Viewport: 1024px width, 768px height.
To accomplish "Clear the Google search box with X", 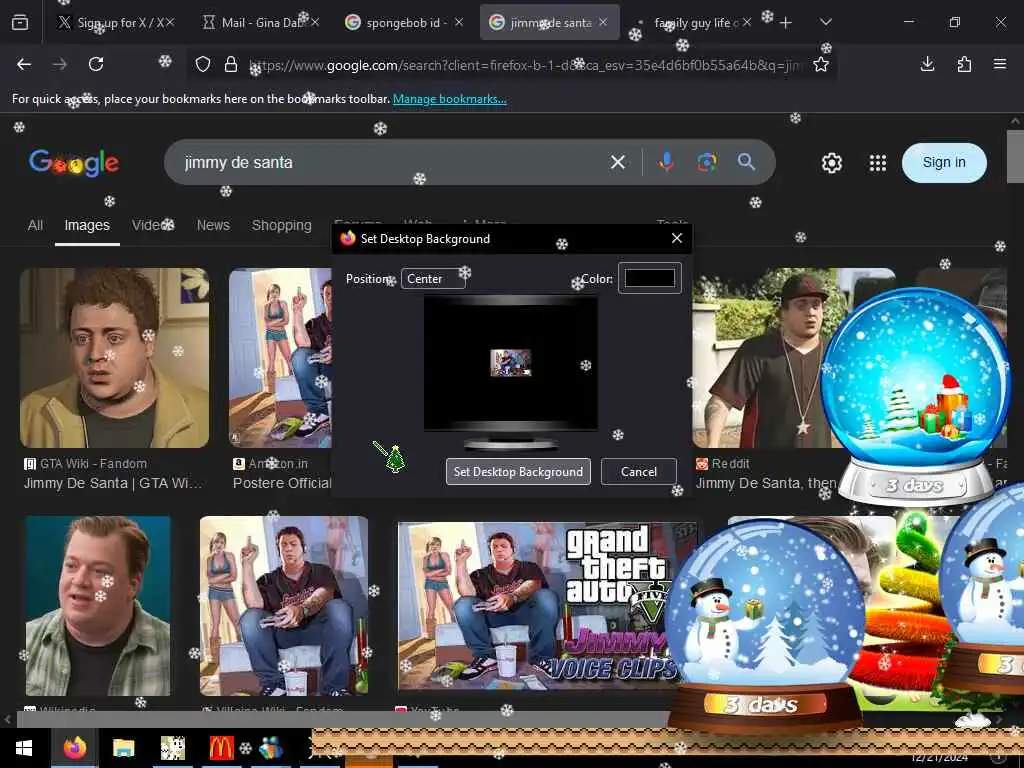I will 618,162.
